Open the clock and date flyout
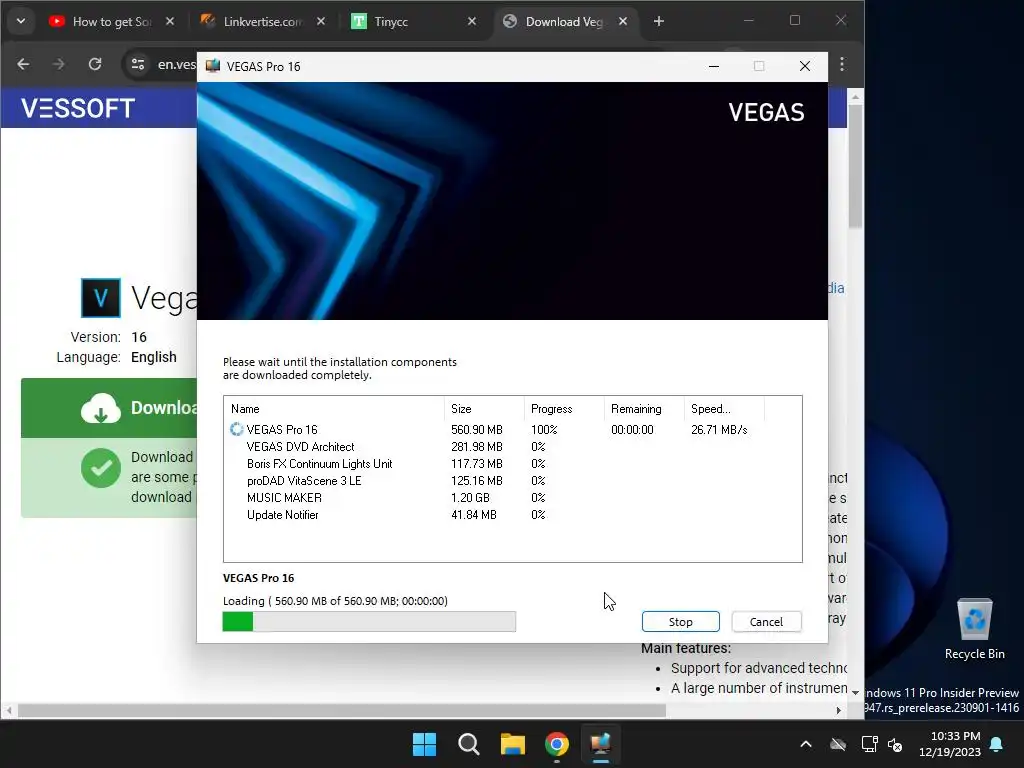This screenshot has height=768, width=1024. [x=950, y=744]
